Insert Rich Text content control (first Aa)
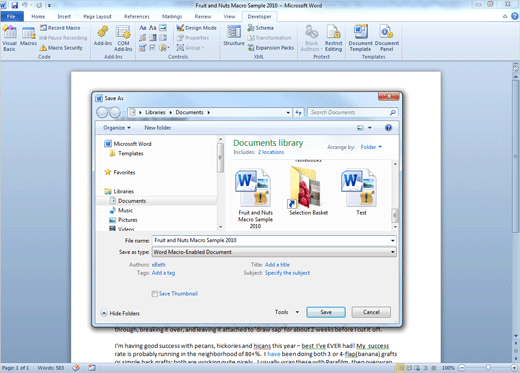The height and width of the screenshot is (373, 520). point(143,28)
